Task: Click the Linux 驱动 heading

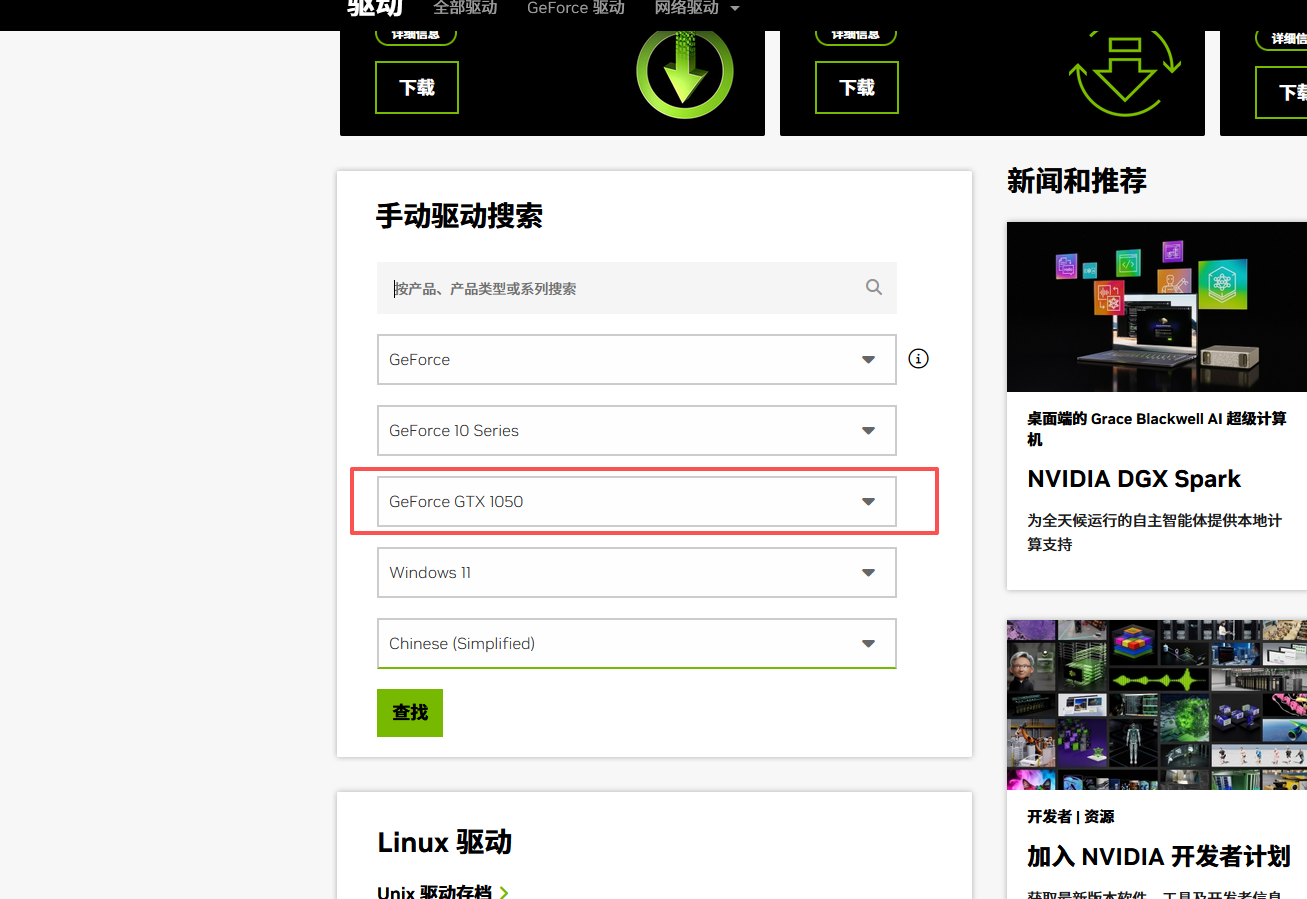Action: click(445, 842)
